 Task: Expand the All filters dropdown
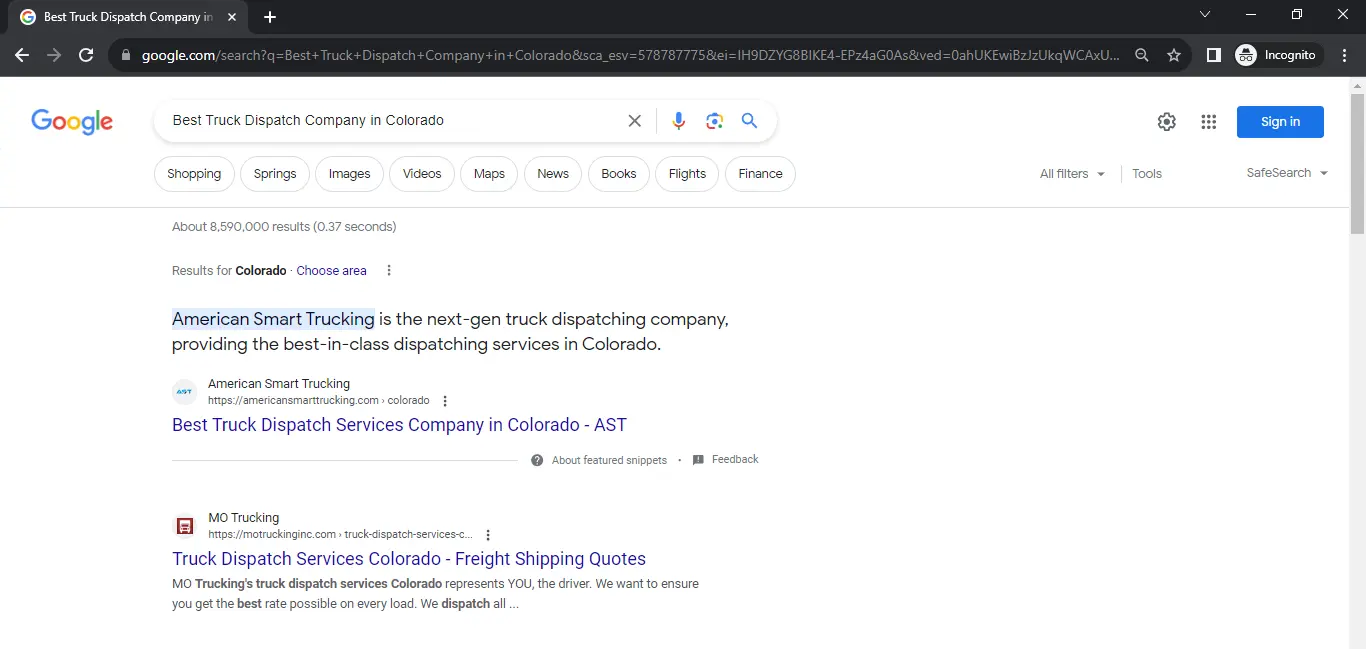point(1072,174)
